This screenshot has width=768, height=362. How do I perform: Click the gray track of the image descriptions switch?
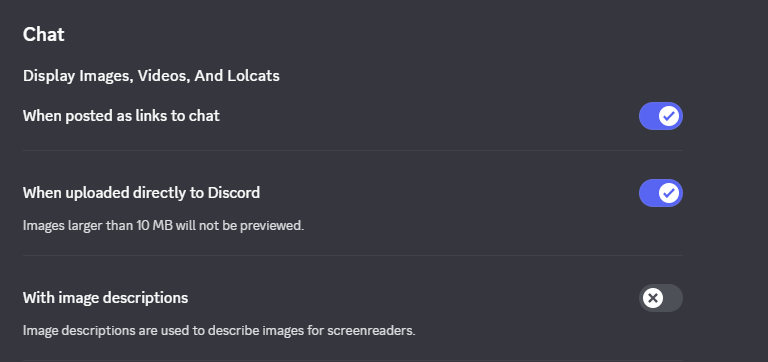[673, 298]
